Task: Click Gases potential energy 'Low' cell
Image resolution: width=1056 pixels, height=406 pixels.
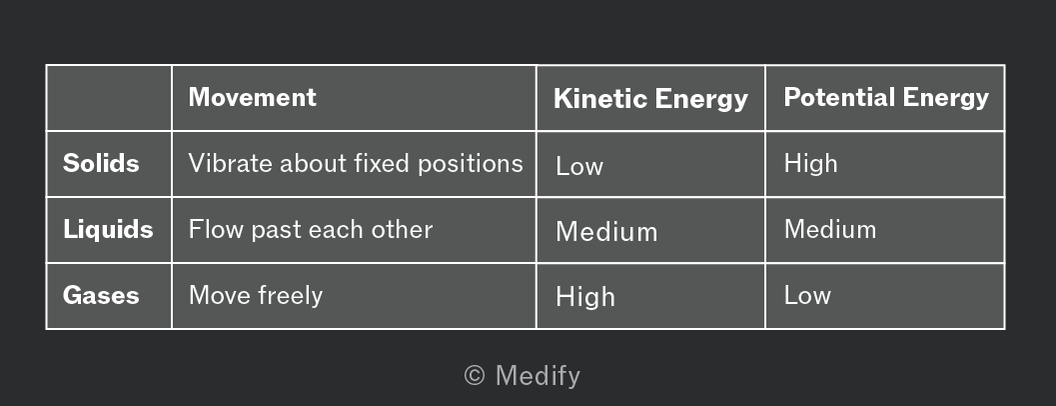Action: coord(885,296)
